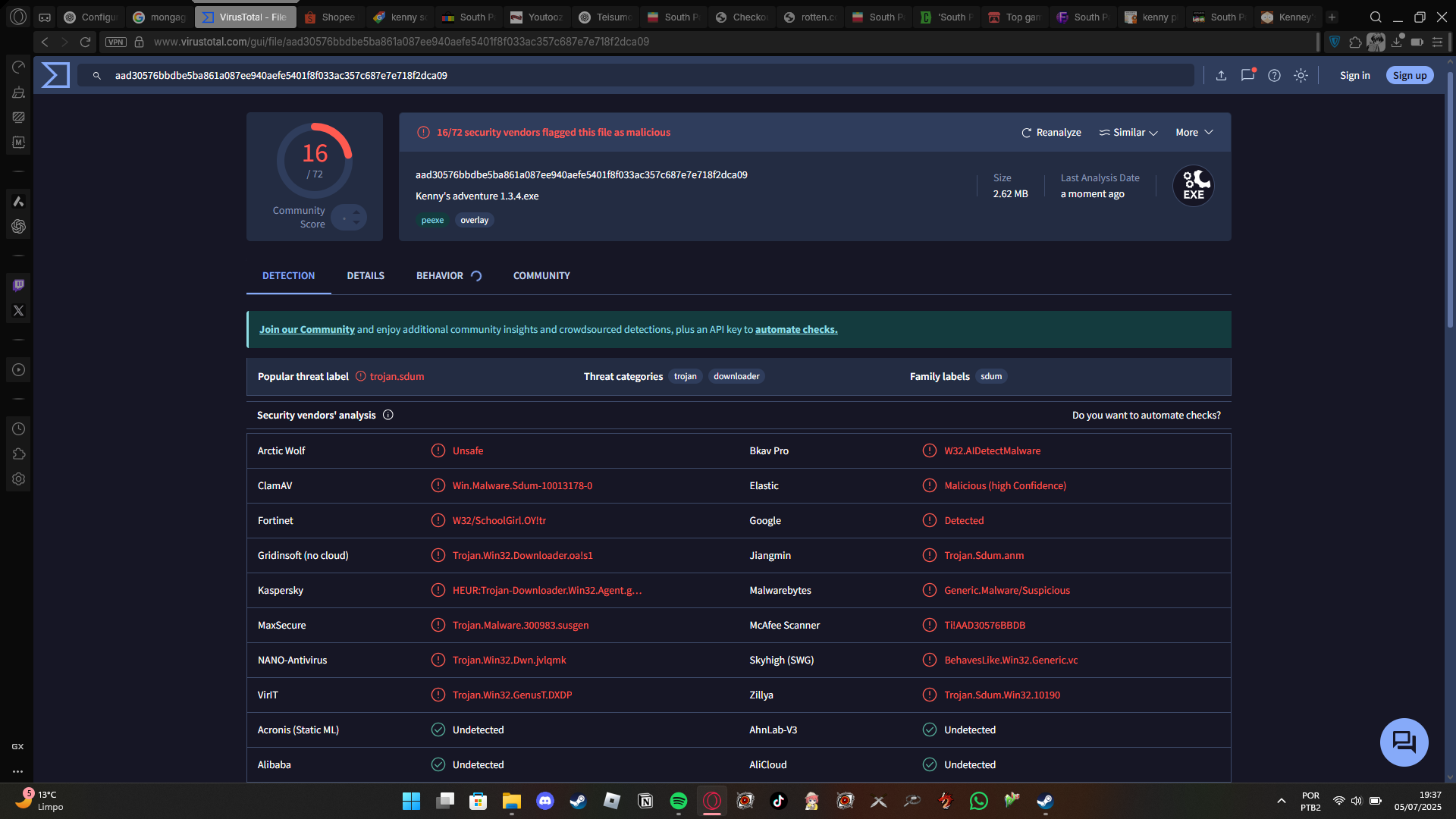The image size is (1456, 819).
Task: Click the Join our Community link
Action: click(x=307, y=329)
